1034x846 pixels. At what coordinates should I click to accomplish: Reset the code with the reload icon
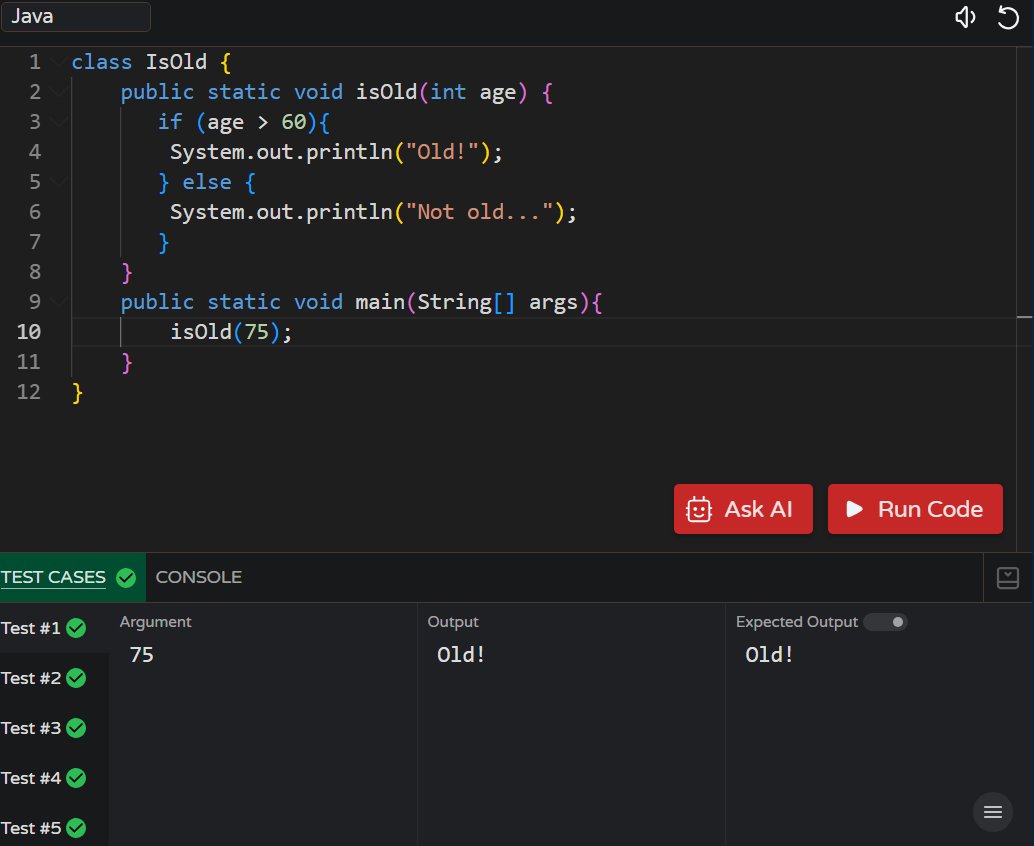[1008, 17]
